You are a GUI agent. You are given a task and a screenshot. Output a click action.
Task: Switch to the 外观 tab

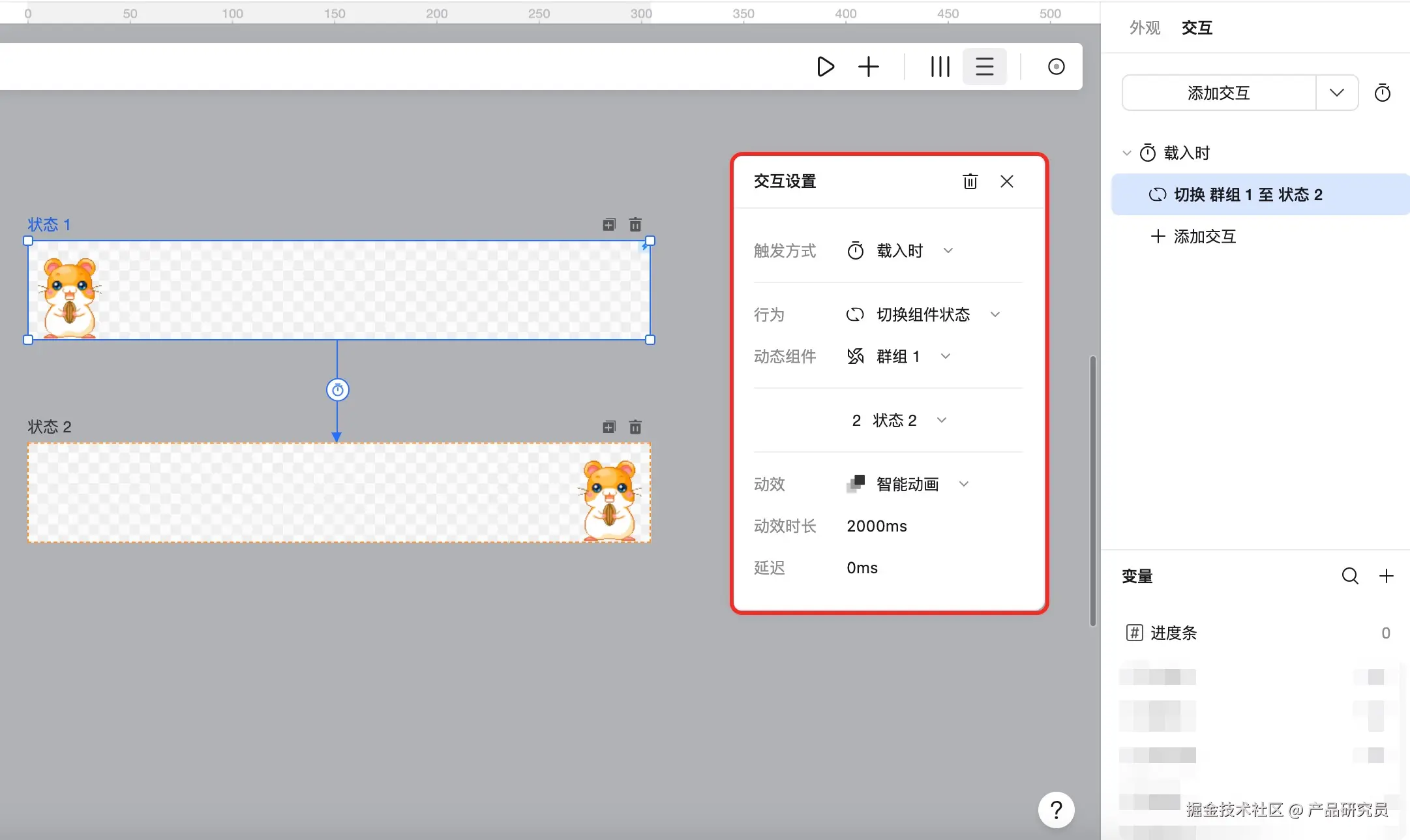click(1145, 28)
